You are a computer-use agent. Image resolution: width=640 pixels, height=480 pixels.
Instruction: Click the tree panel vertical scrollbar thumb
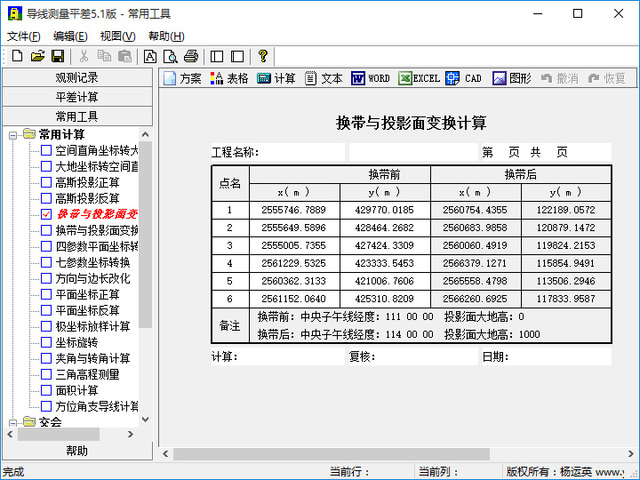pos(145,234)
